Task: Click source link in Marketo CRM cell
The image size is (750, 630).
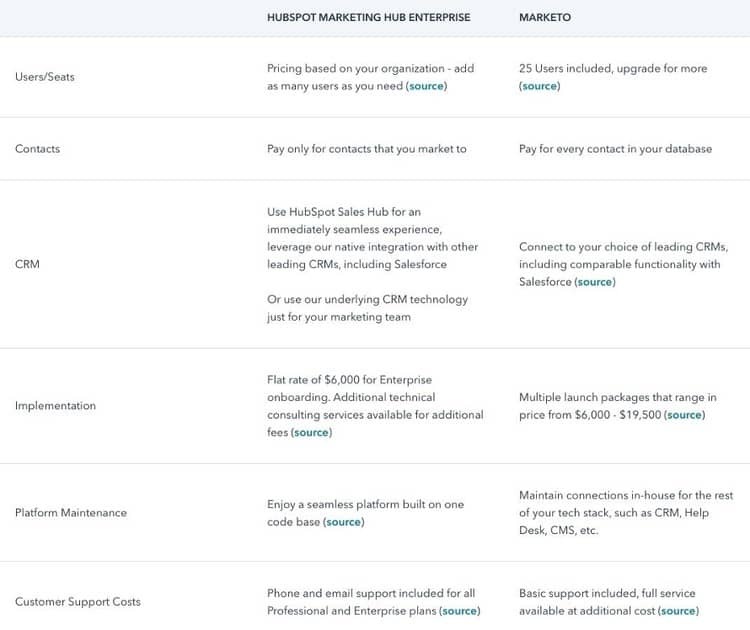Action: [x=594, y=282]
